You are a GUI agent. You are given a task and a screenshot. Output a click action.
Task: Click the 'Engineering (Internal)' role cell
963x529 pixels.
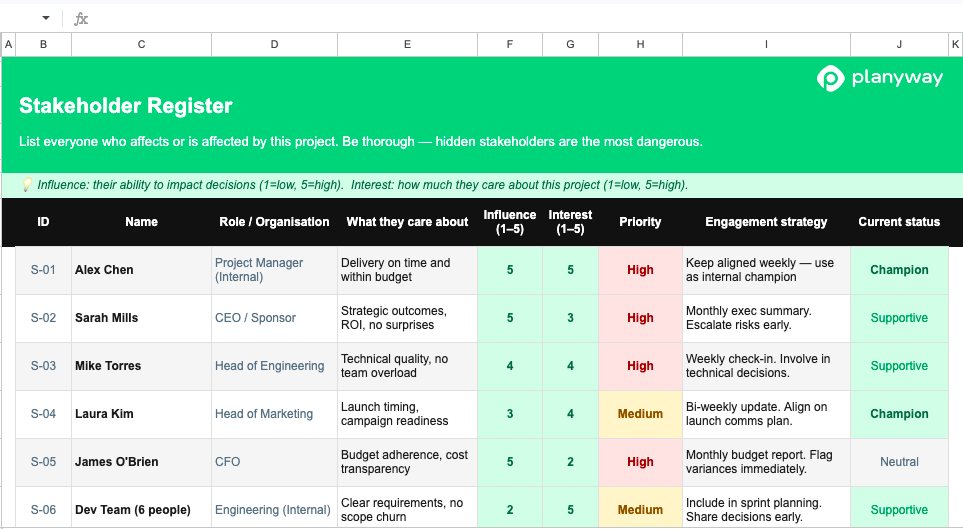click(275, 509)
